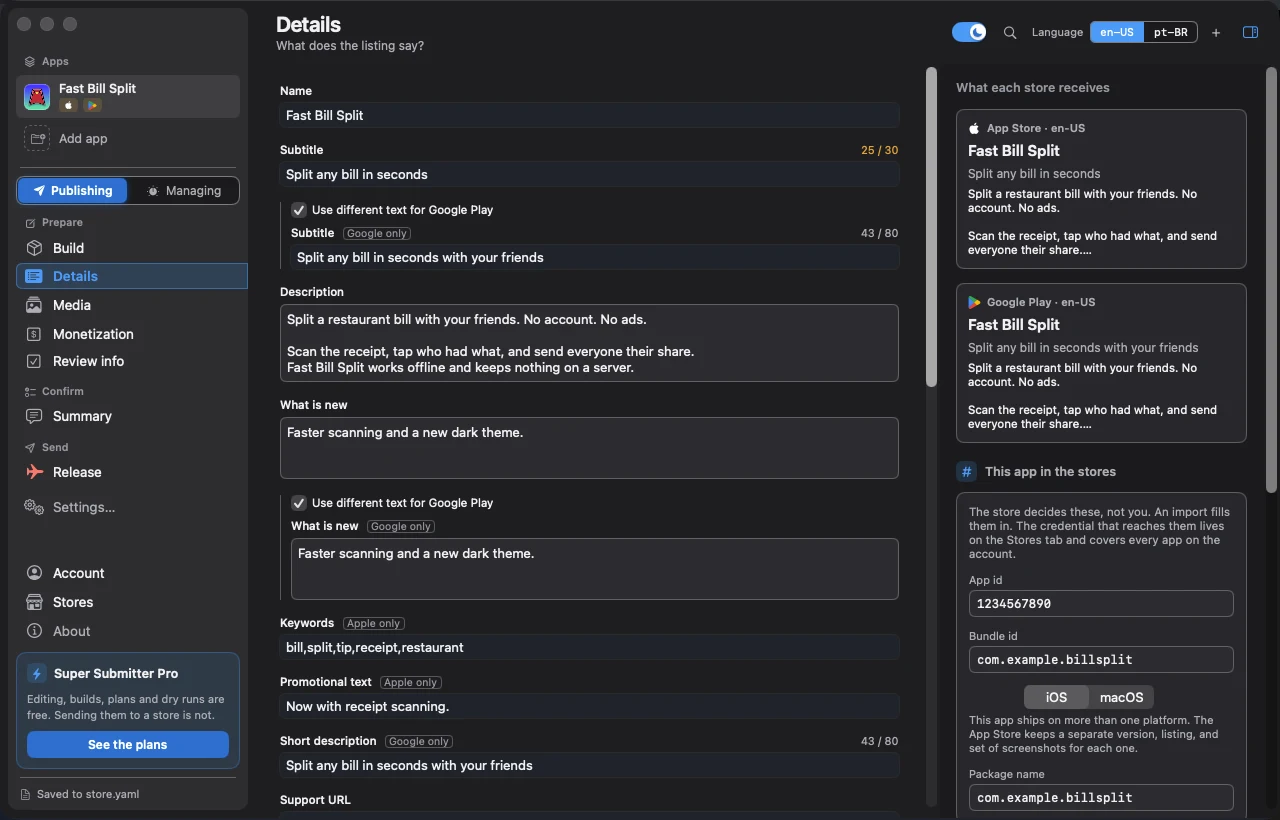Click the Settings gears icon
1280x820 pixels.
coord(34,507)
